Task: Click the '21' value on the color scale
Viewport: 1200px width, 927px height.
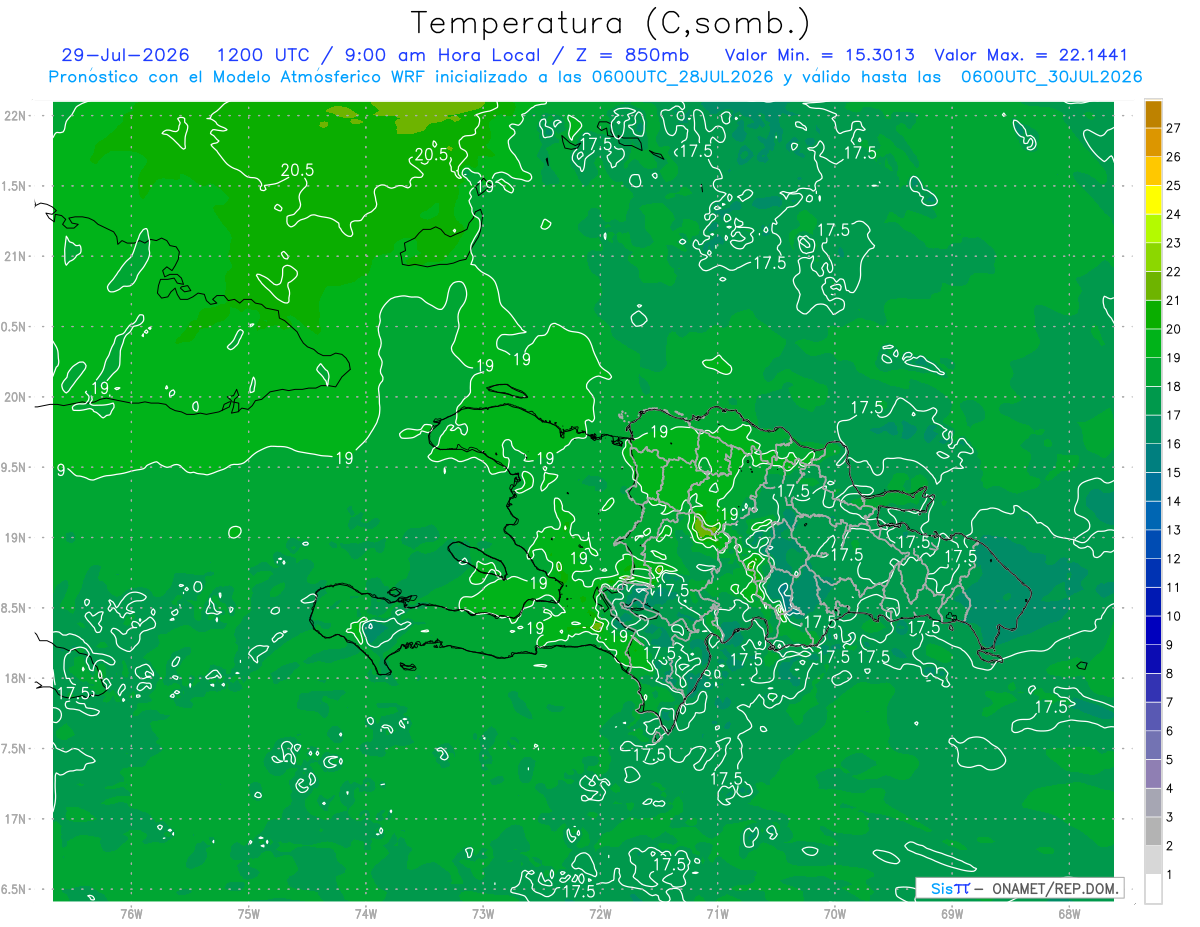Action: [1174, 301]
